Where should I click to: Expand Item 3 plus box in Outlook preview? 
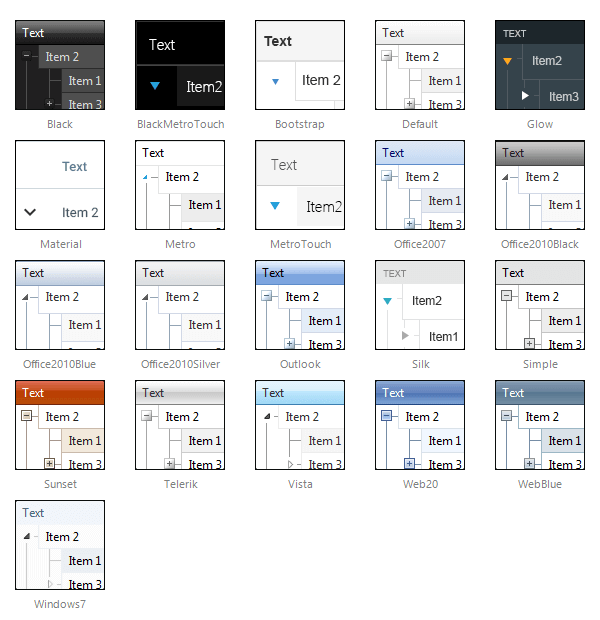pyautogui.click(x=290, y=344)
